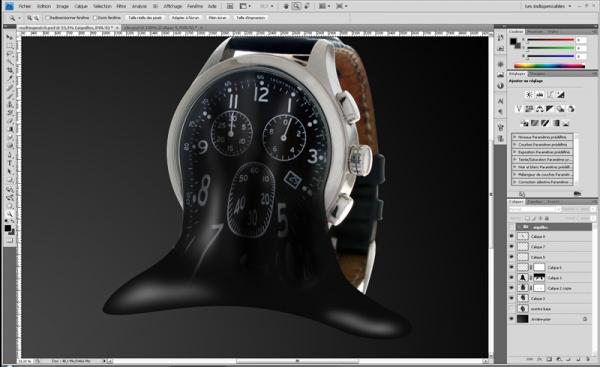Image resolution: width=600 pixels, height=367 pixels.
Task: Add an Exposure adjustment
Action: (560, 95)
